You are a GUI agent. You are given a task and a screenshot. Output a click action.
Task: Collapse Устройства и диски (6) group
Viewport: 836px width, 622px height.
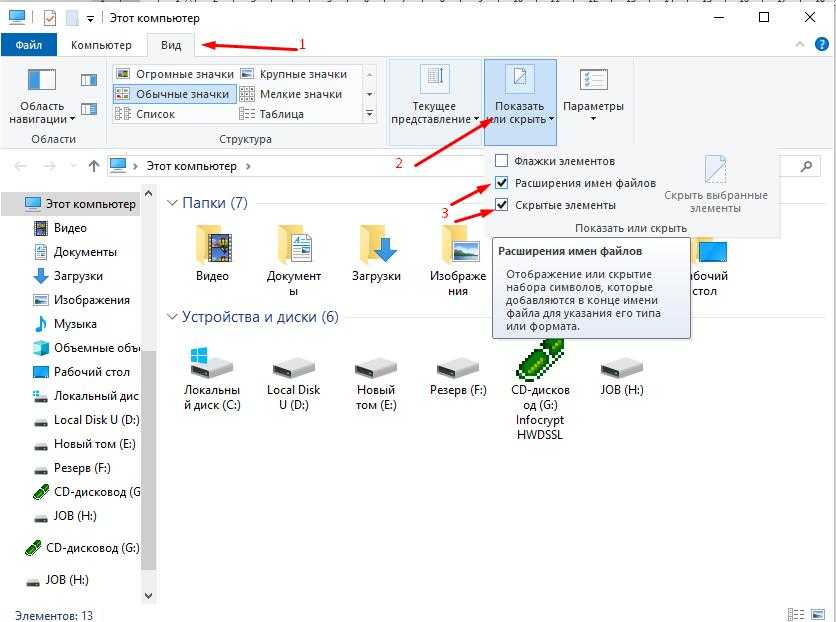(172, 317)
